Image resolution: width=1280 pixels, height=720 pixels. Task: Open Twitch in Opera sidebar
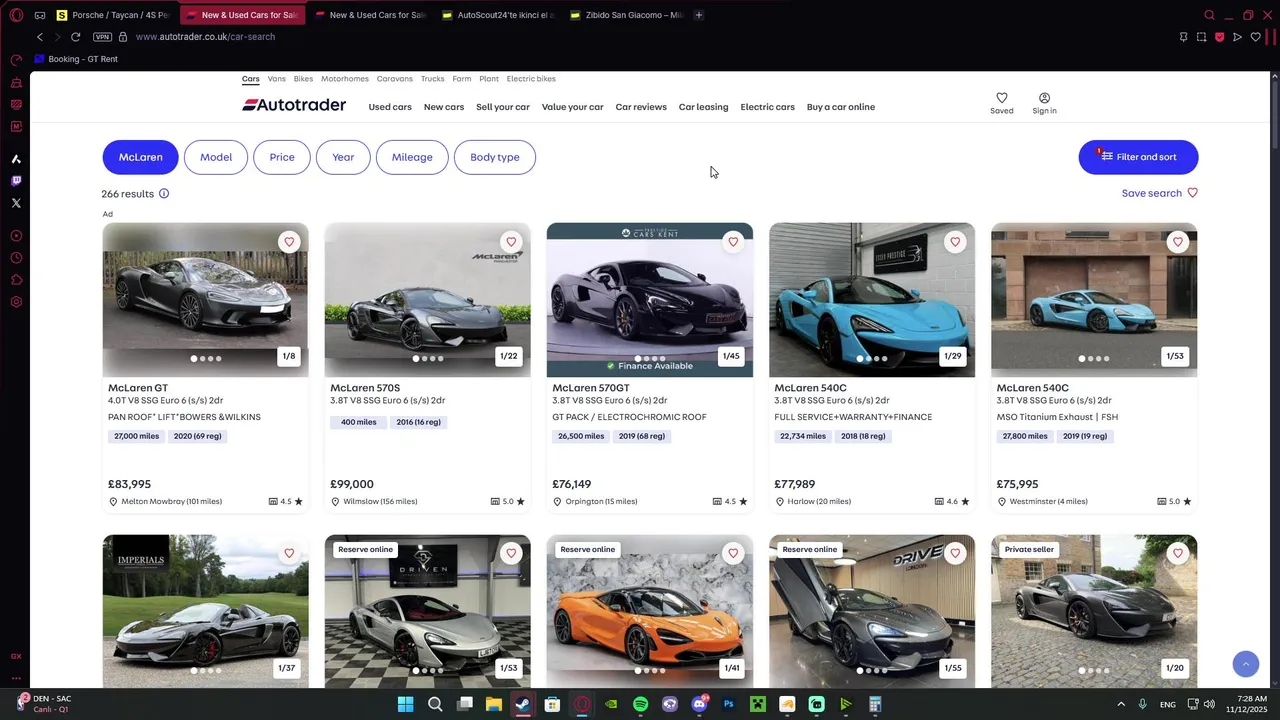pos(16,181)
